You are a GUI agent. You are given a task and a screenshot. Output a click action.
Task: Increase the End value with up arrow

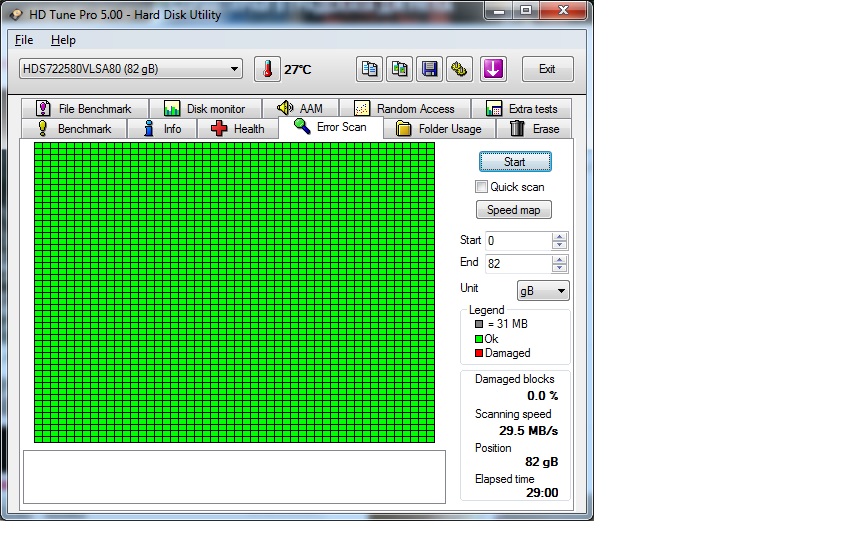click(x=559, y=260)
